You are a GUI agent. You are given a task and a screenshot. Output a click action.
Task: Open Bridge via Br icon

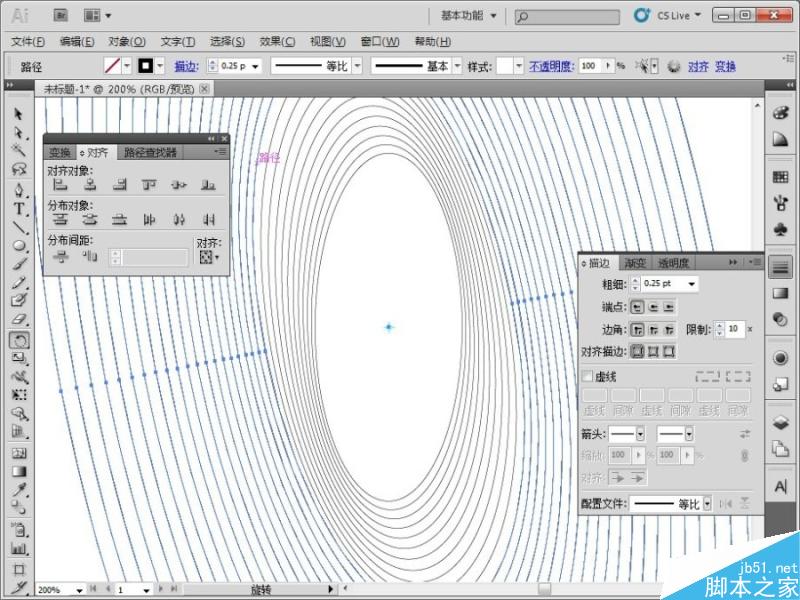coord(61,15)
